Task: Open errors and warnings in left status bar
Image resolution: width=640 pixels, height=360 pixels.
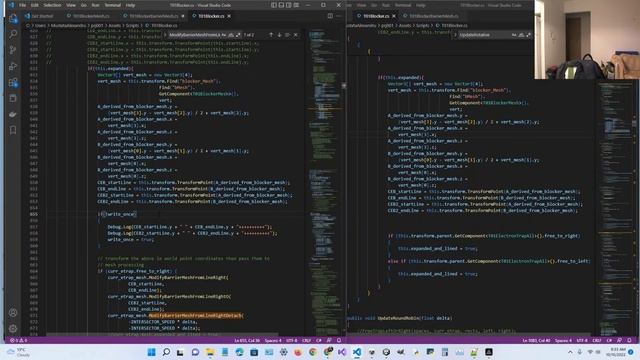Action: click(18, 340)
